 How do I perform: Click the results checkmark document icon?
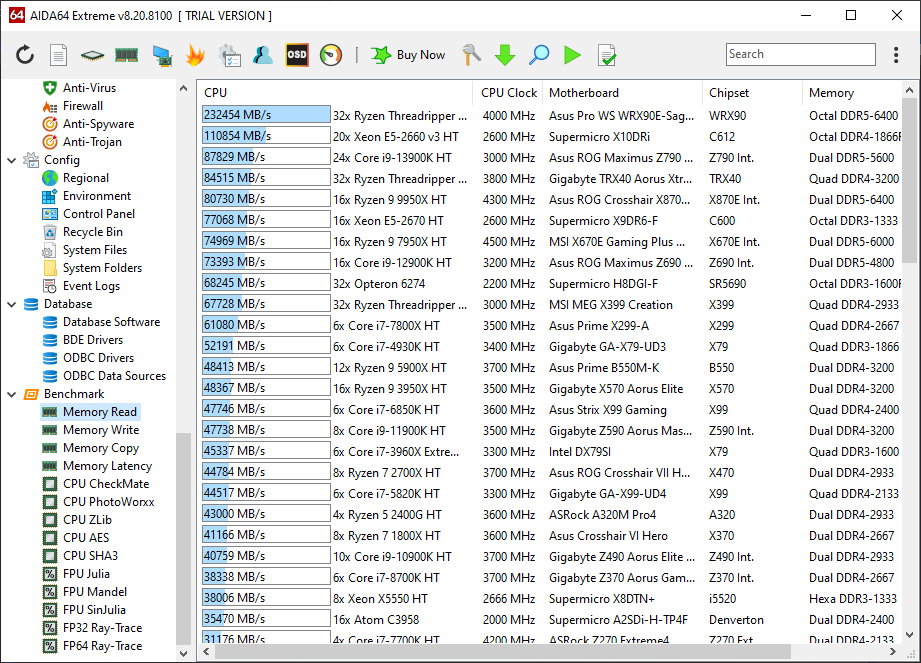606,55
